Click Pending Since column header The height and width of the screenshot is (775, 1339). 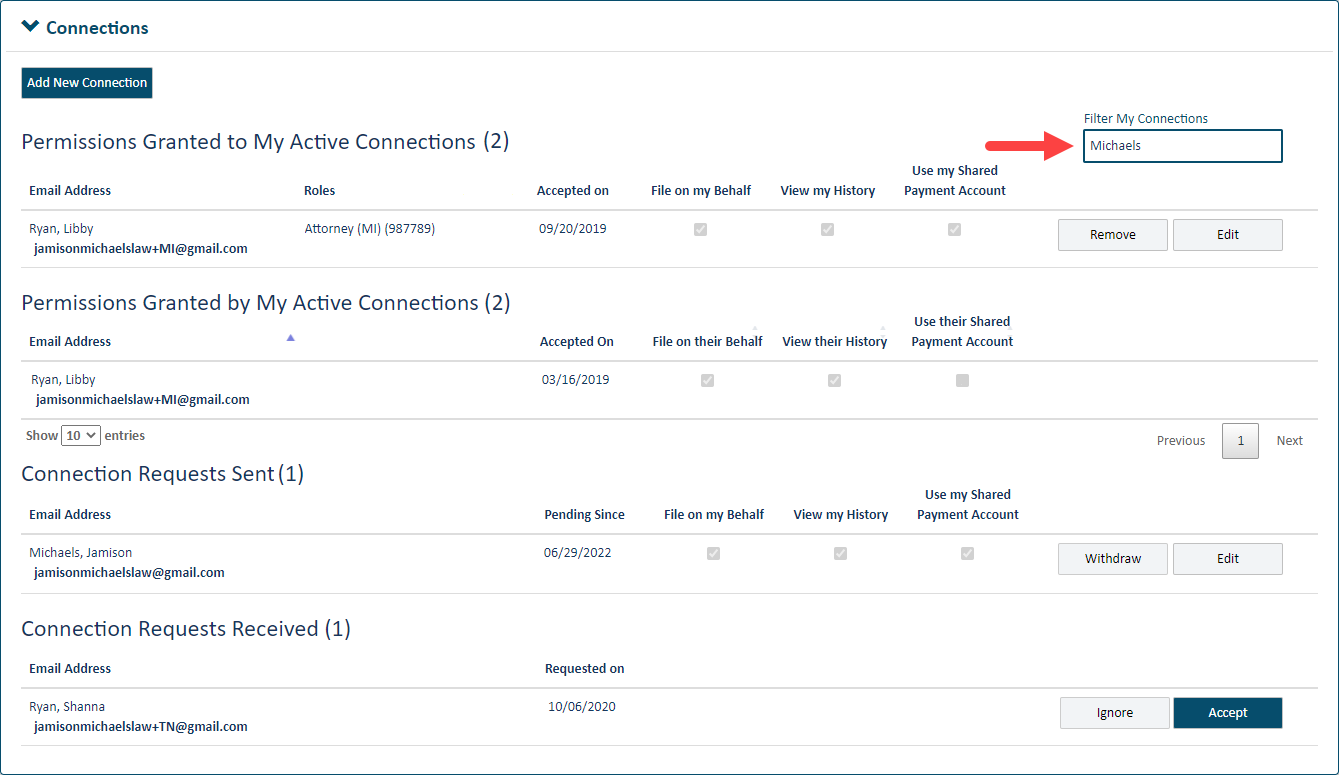coord(584,515)
